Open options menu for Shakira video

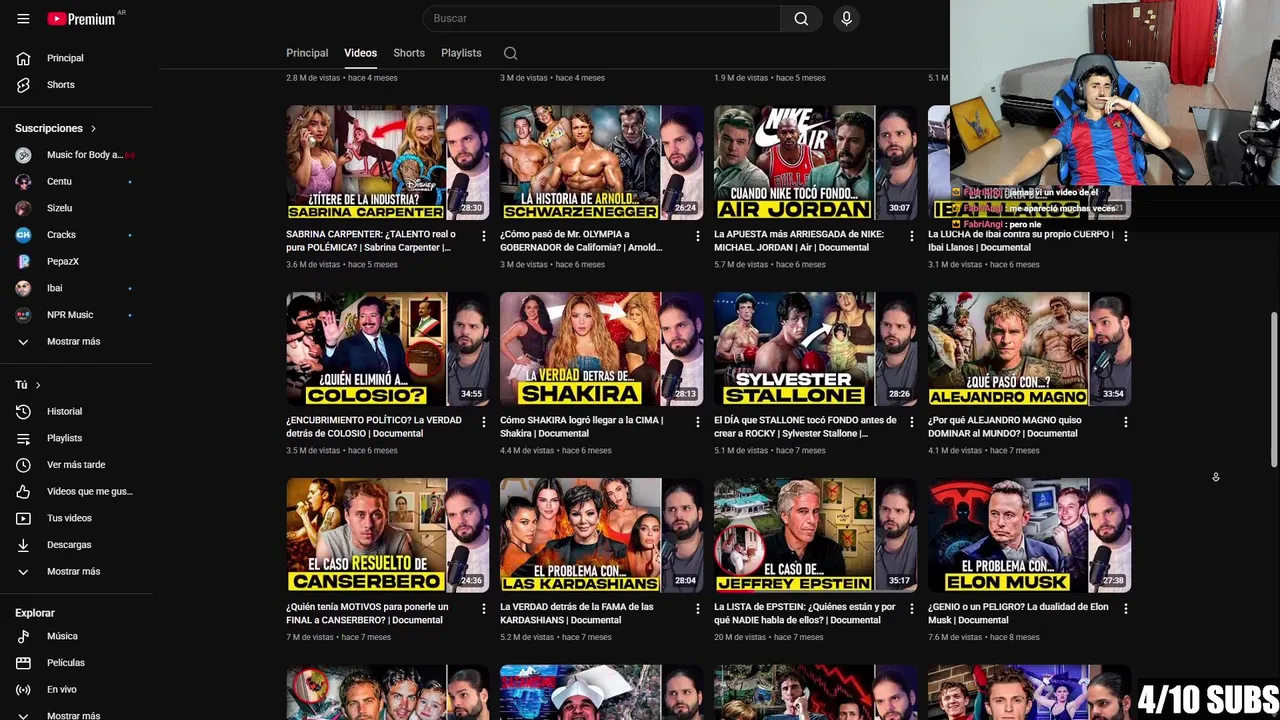point(698,422)
